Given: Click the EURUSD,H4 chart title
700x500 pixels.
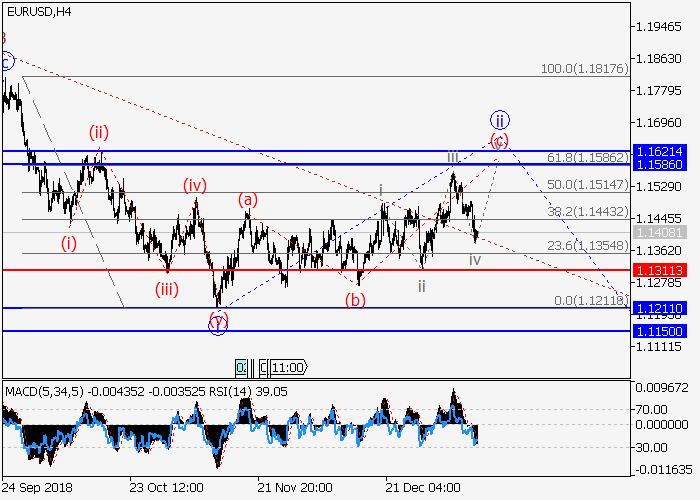Looking at the screenshot, I should (x=39, y=9).
